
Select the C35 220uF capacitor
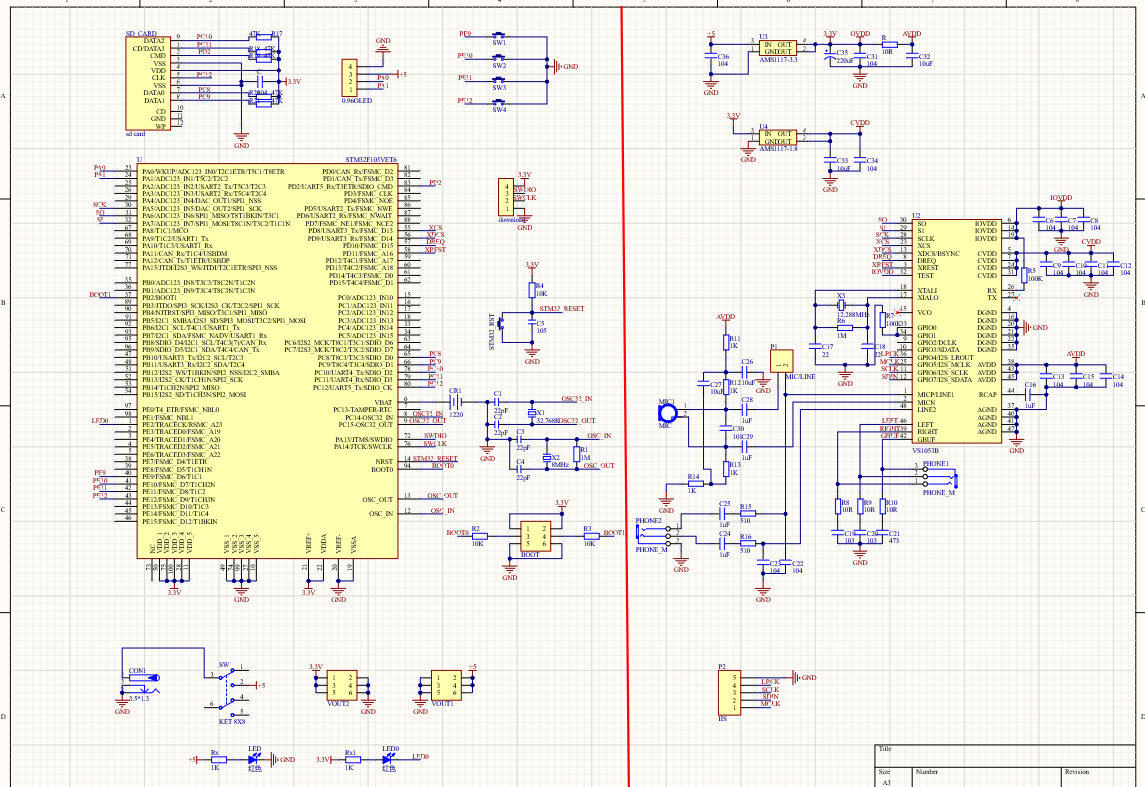(x=830, y=57)
